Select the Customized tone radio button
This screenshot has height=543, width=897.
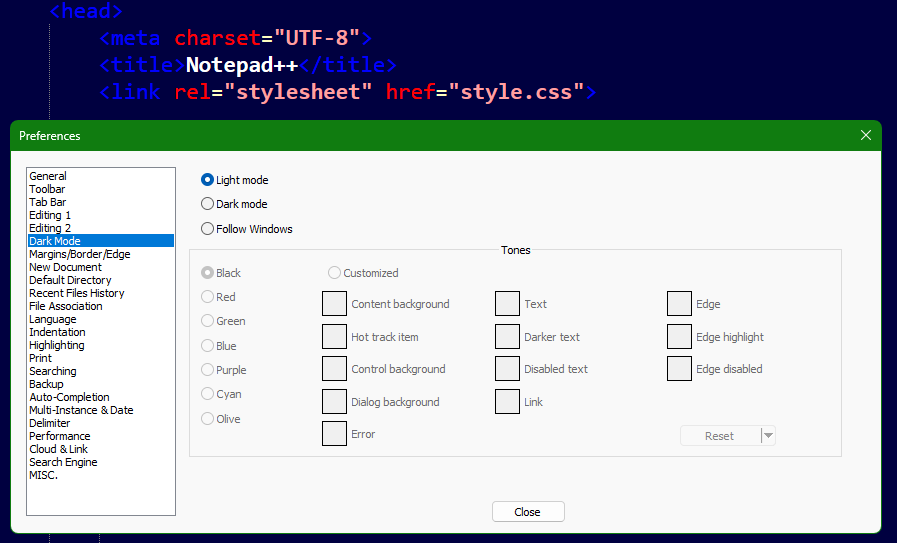pyautogui.click(x=334, y=273)
